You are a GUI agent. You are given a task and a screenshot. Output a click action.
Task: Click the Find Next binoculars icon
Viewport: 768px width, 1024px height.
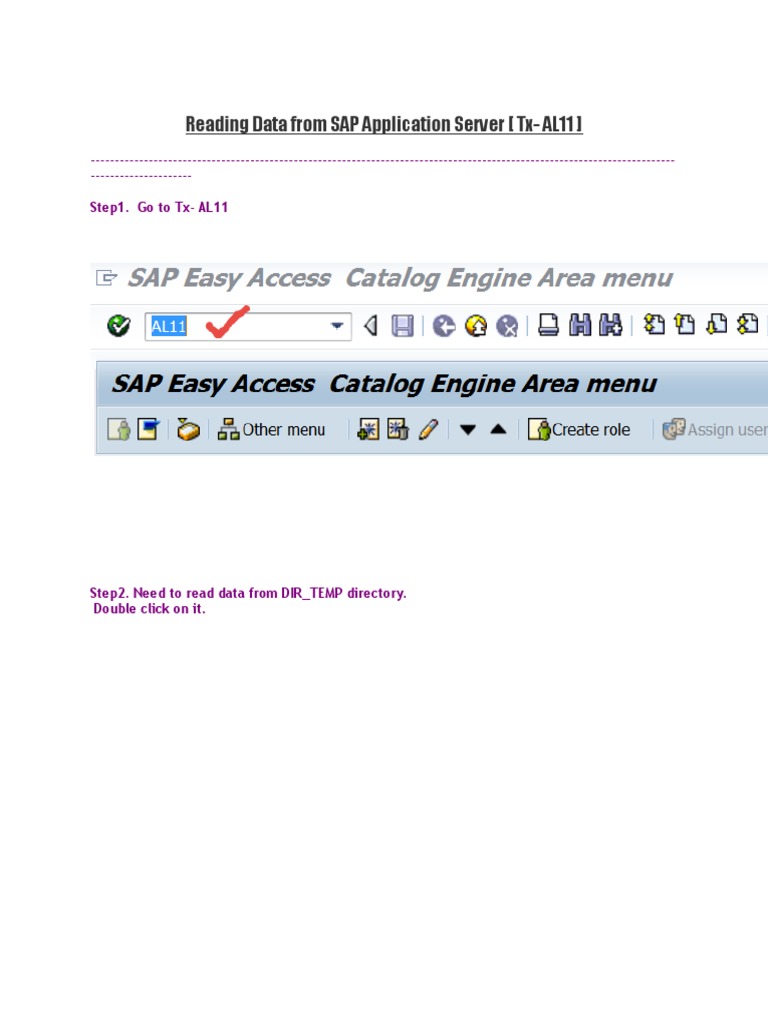coord(610,326)
